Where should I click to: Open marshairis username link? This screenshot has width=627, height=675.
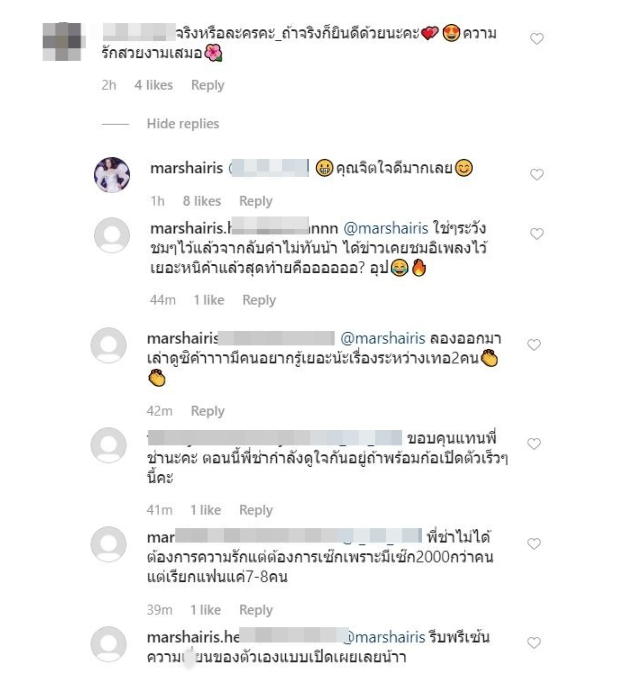coord(186,168)
